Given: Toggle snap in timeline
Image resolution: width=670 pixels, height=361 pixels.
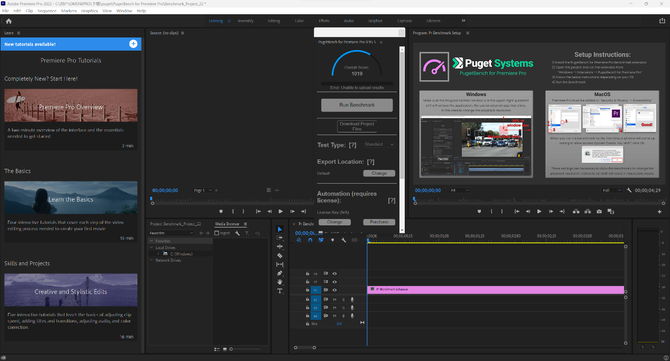Looking at the screenshot, I should pos(310,240).
